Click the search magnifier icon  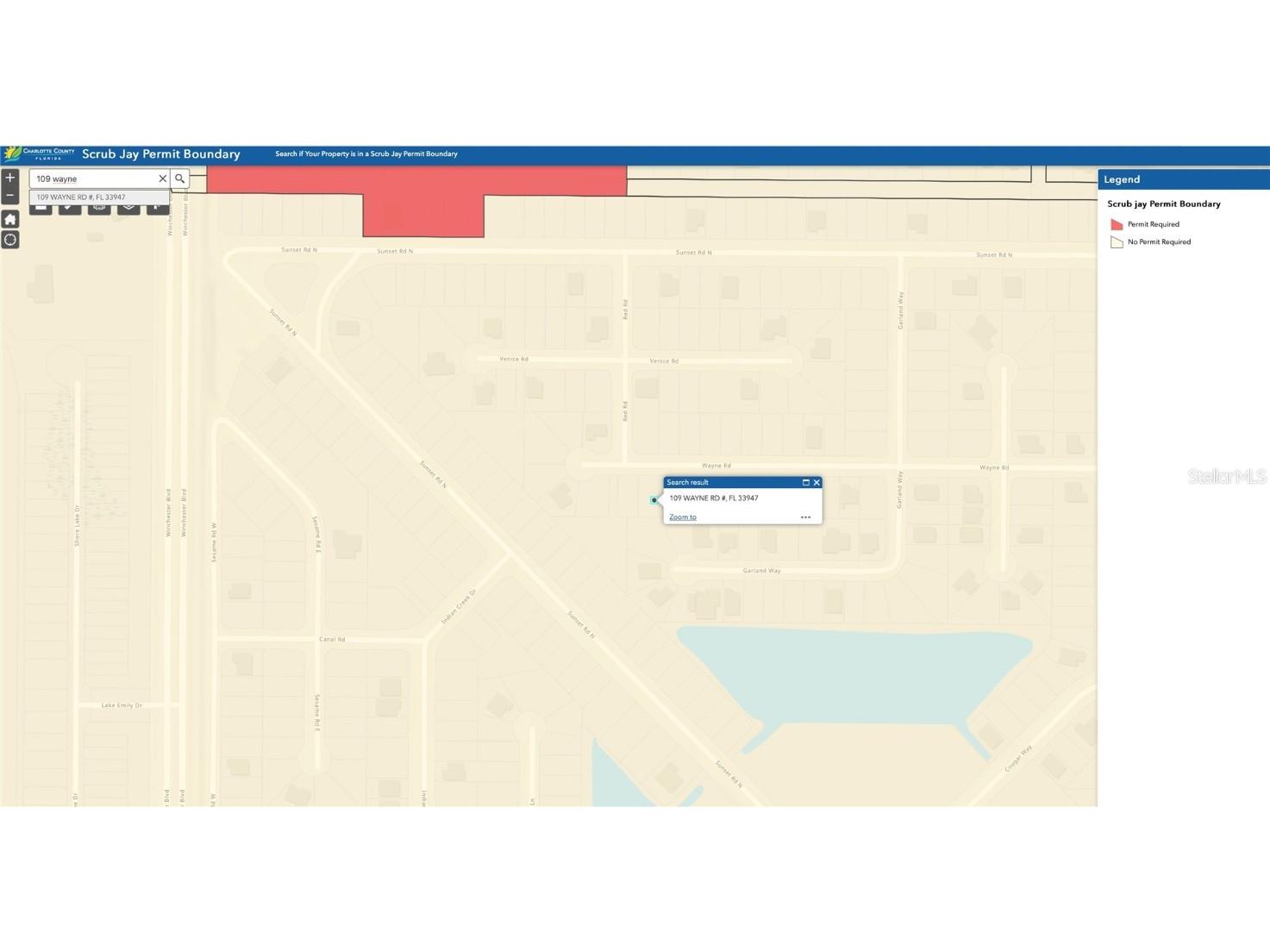pyautogui.click(x=180, y=178)
